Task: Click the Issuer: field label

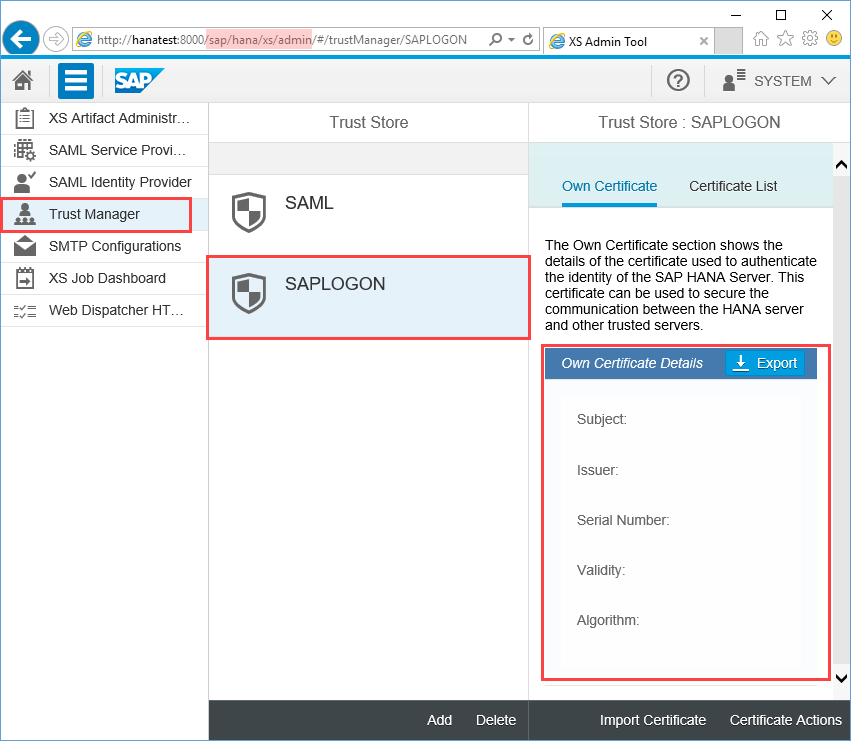Action: point(597,470)
